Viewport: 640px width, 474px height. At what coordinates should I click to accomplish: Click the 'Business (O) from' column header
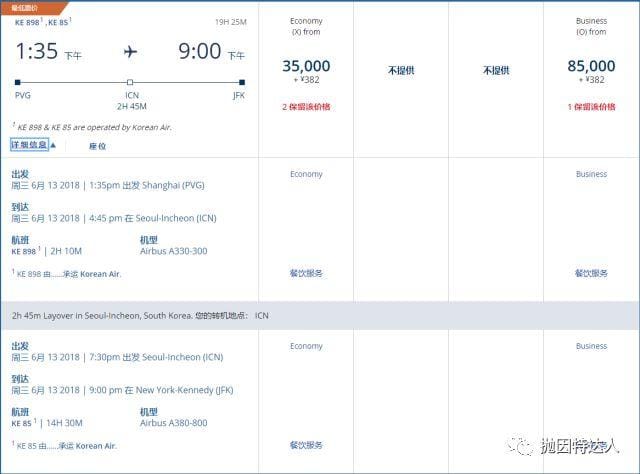click(591, 26)
